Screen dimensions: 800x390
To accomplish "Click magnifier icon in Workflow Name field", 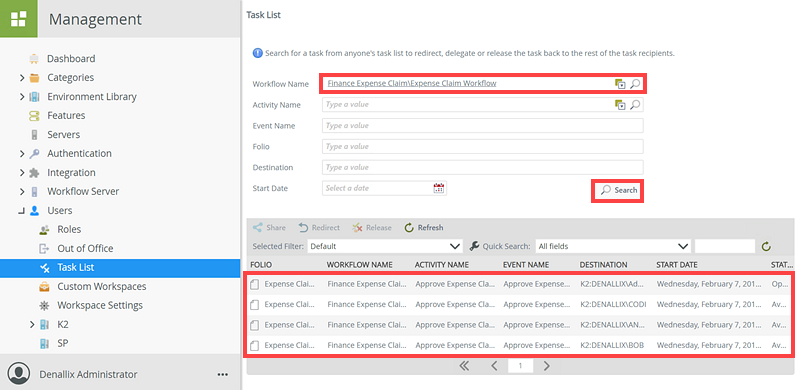I will (635, 84).
